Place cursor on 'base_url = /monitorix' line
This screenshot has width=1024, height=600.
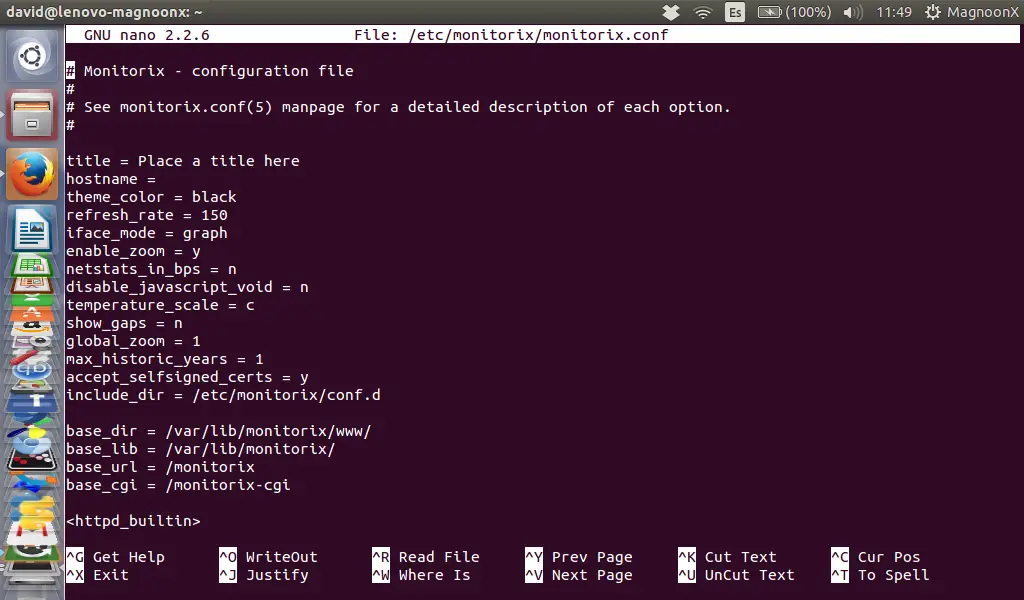[x=160, y=467]
